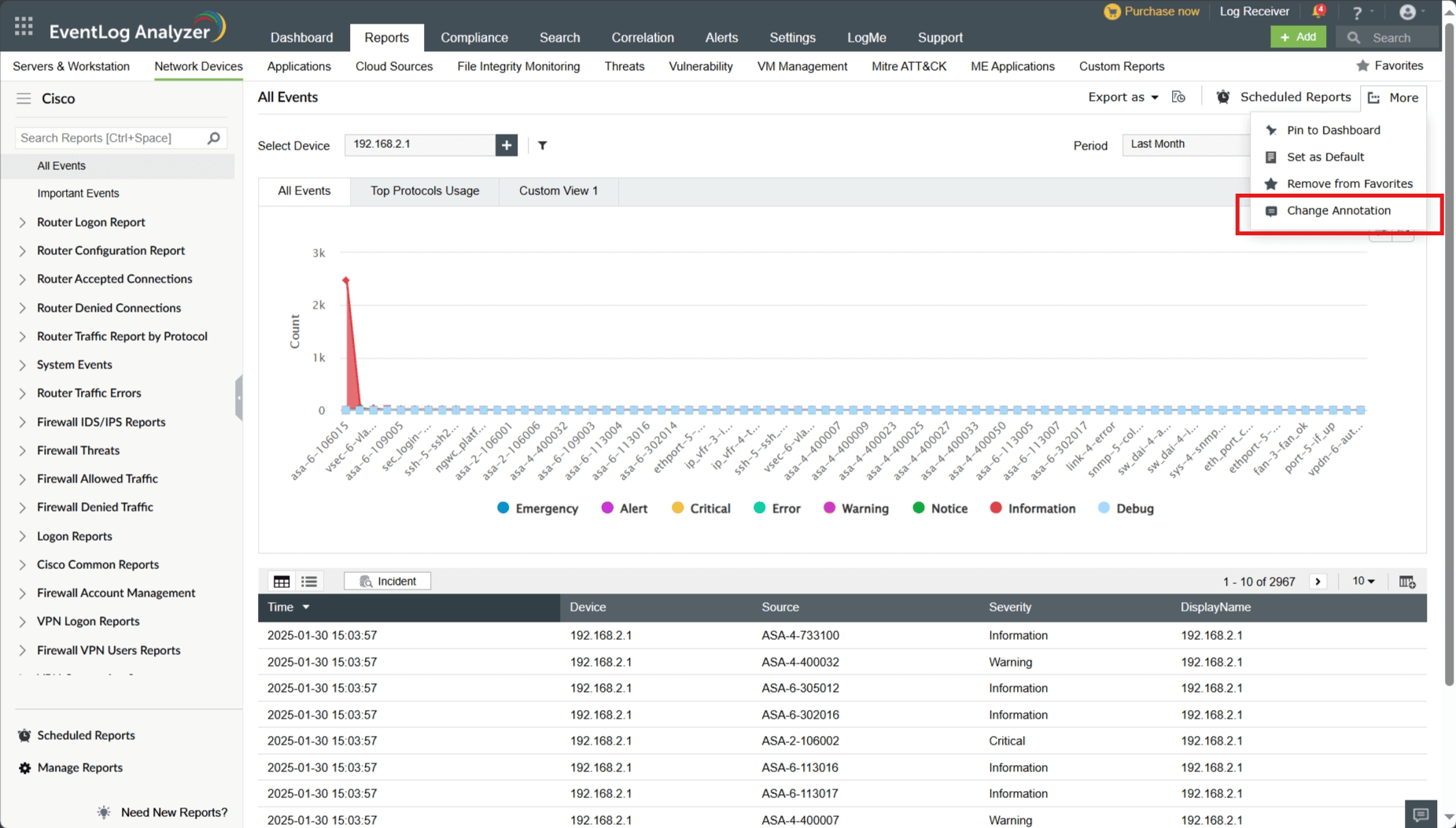Go to next page of results

click(1318, 582)
